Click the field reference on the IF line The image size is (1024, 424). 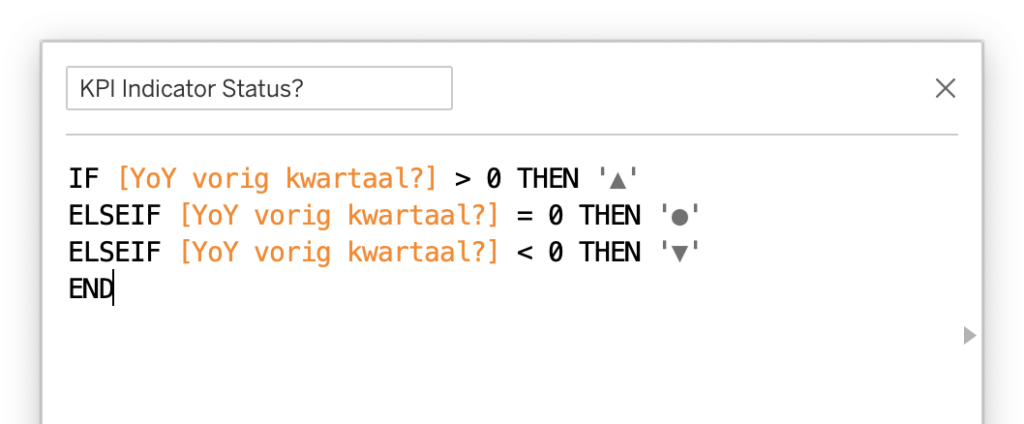click(277, 179)
